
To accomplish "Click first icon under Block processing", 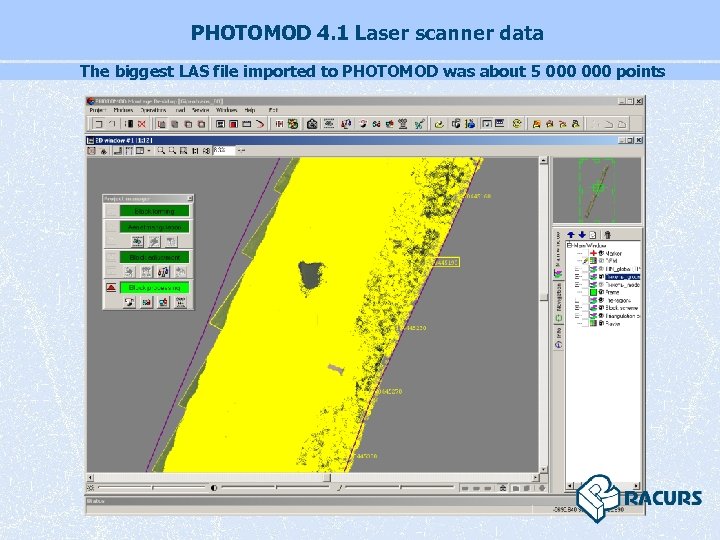I will pyautogui.click(x=129, y=303).
